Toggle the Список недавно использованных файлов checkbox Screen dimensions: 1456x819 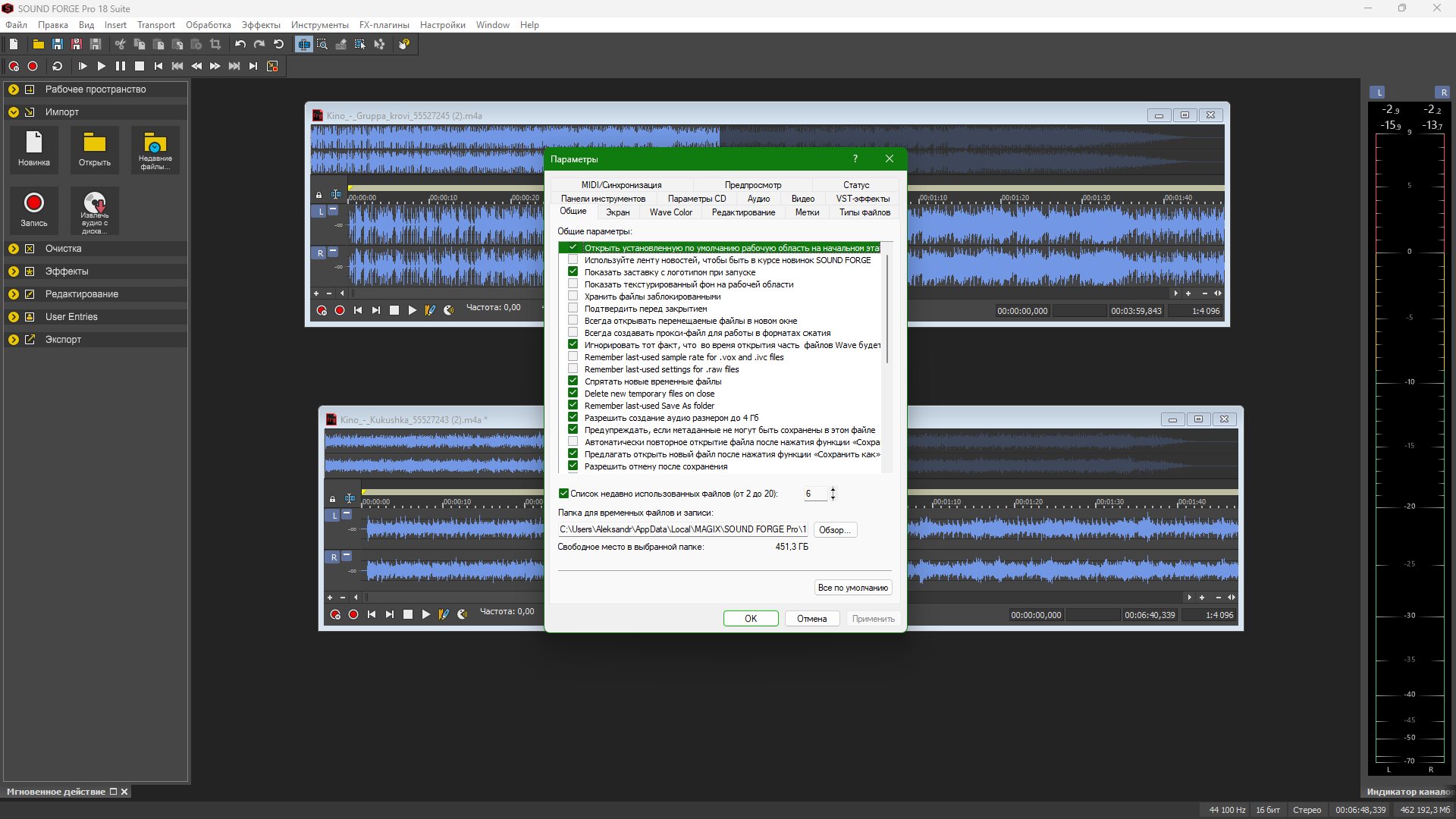(x=563, y=494)
